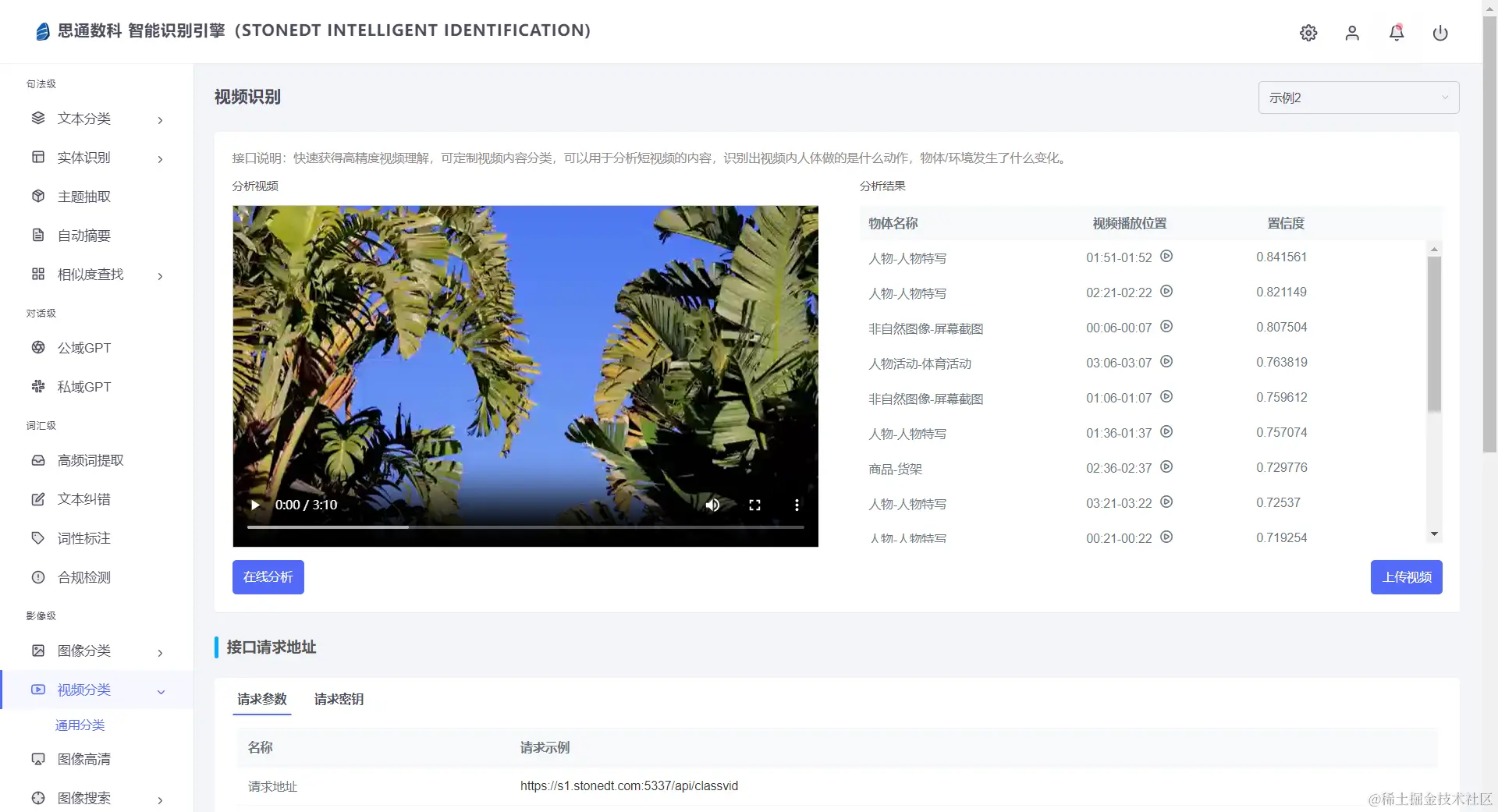This screenshot has width=1498, height=812.
Task: Mute the video volume
Action: pyautogui.click(x=712, y=505)
